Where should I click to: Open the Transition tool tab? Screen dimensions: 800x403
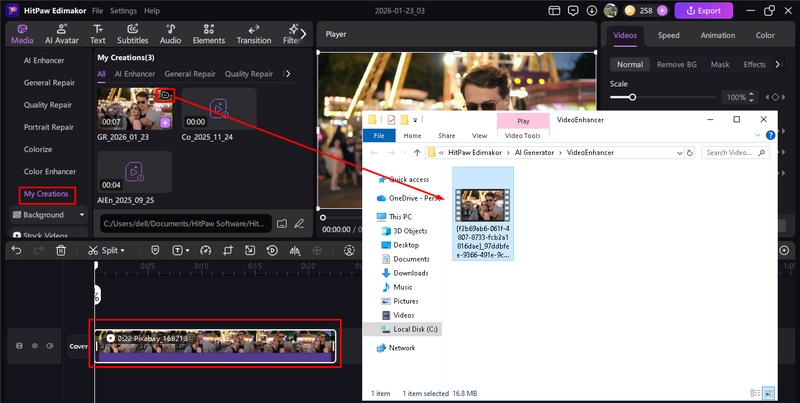254,34
